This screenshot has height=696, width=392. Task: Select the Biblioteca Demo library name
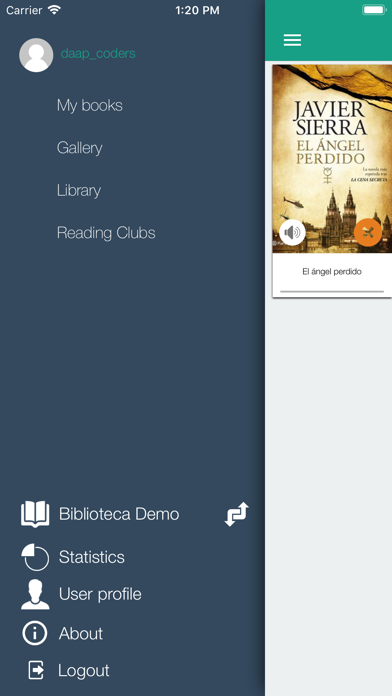click(x=119, y=514)
